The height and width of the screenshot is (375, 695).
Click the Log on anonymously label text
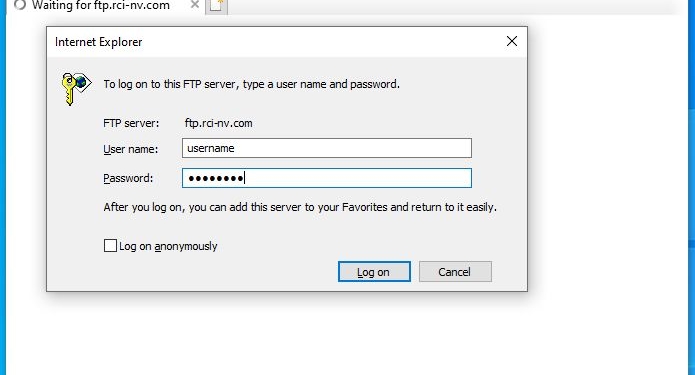pos(168,246)
